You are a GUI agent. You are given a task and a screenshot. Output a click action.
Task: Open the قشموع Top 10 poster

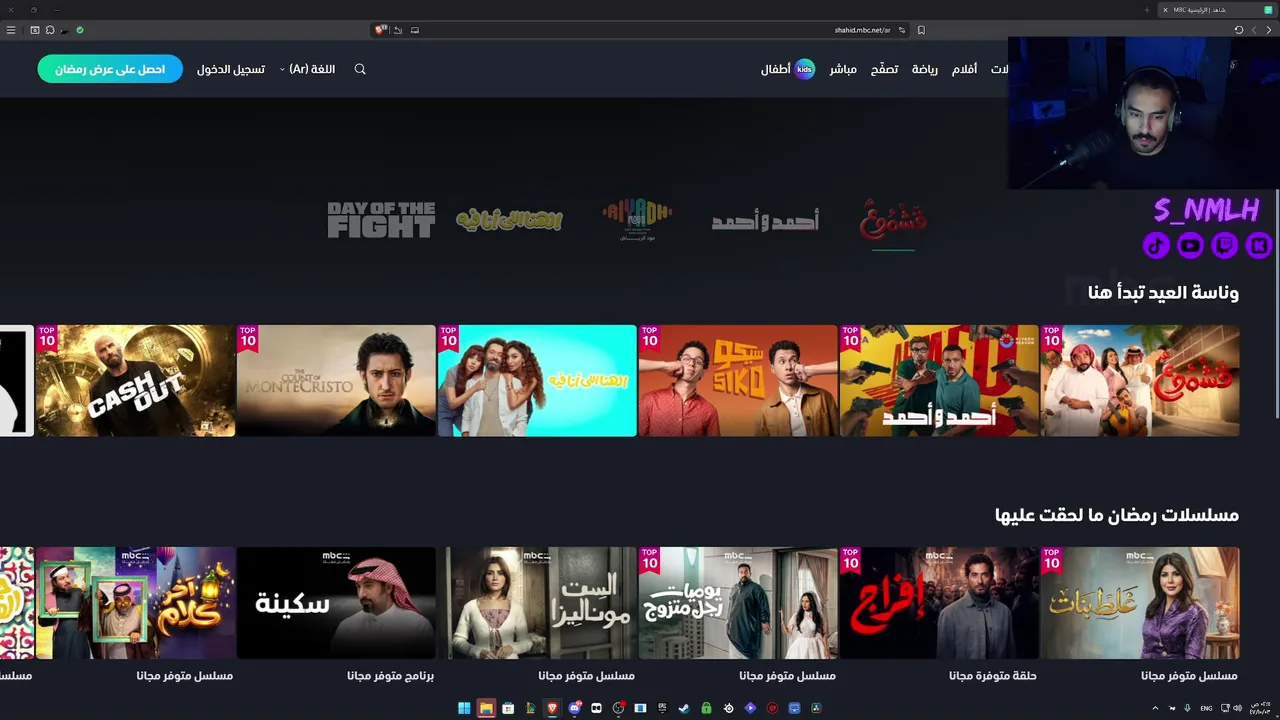1140,380
